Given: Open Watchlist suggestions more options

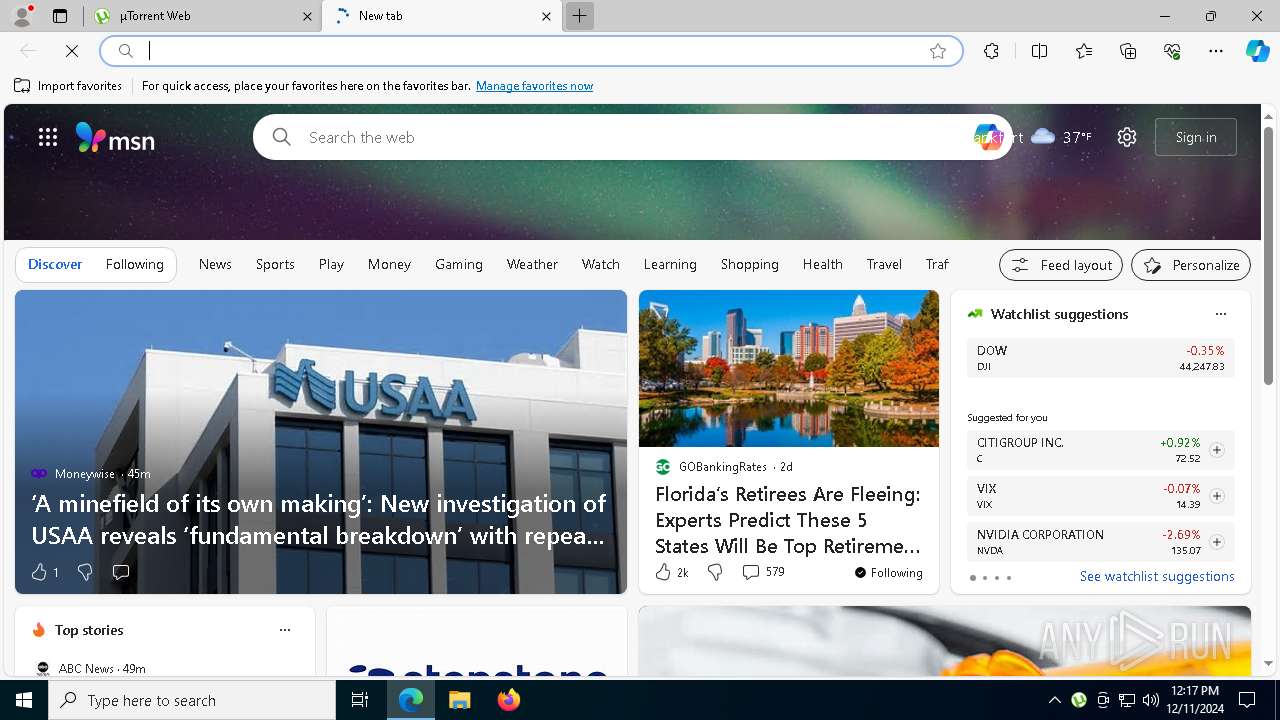Looking at the screenshot, I should [1220, 314].
